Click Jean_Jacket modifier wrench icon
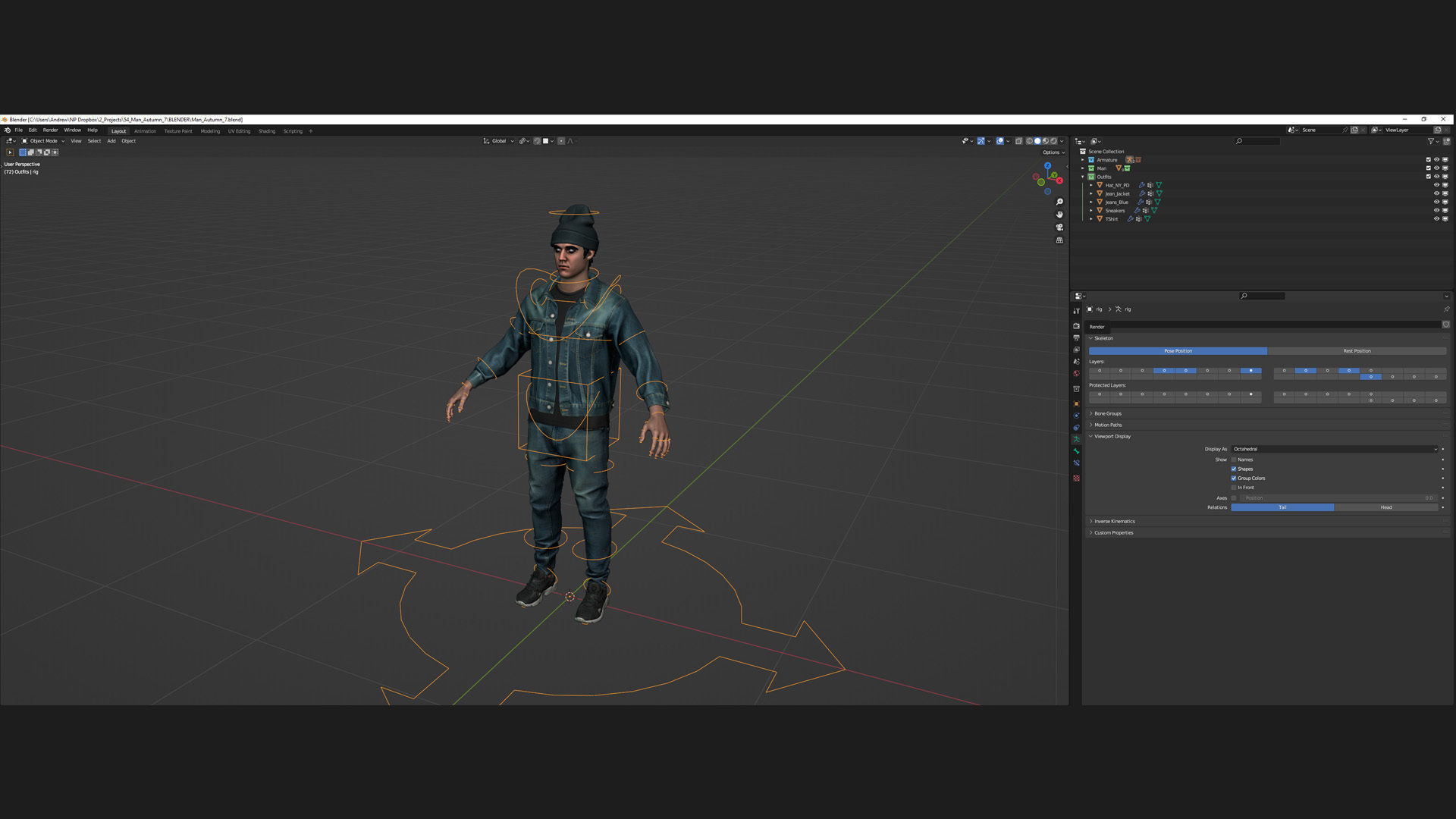Screen dimensions: 1456x819 click(1143, 193)
